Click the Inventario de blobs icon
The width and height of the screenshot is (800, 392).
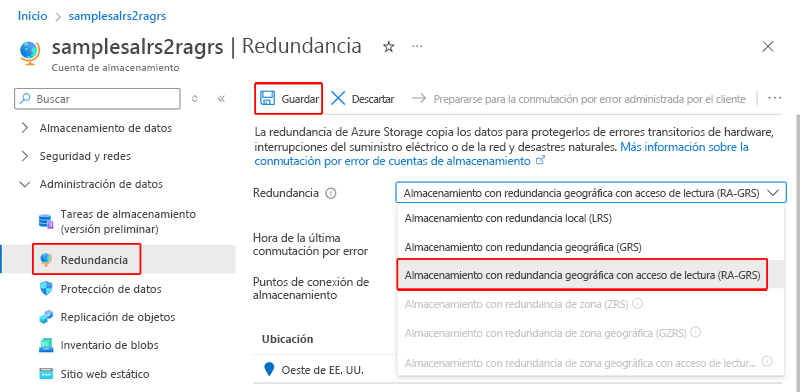tap(46, 345)
